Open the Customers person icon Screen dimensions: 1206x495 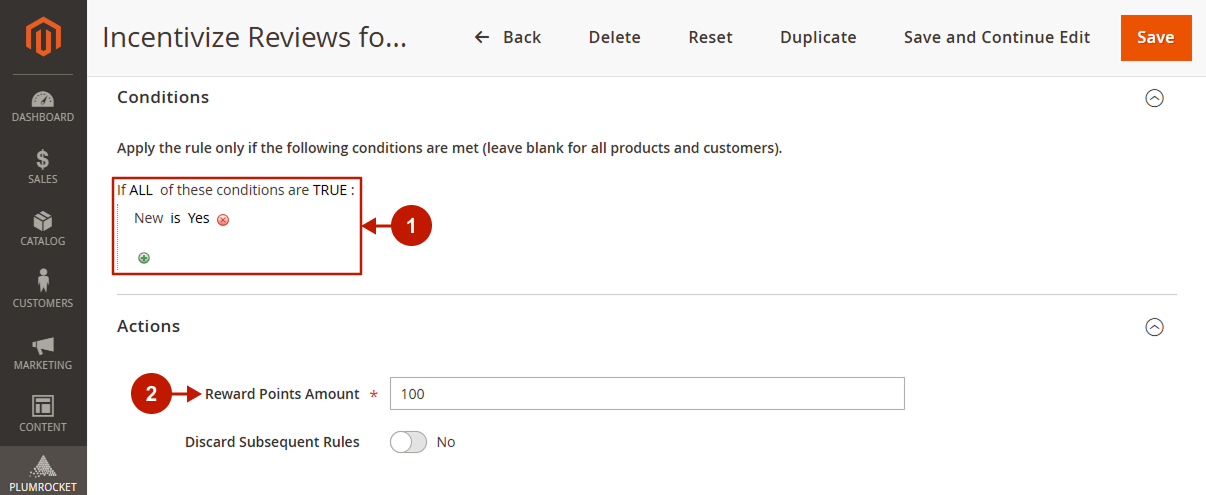[43, 281]
